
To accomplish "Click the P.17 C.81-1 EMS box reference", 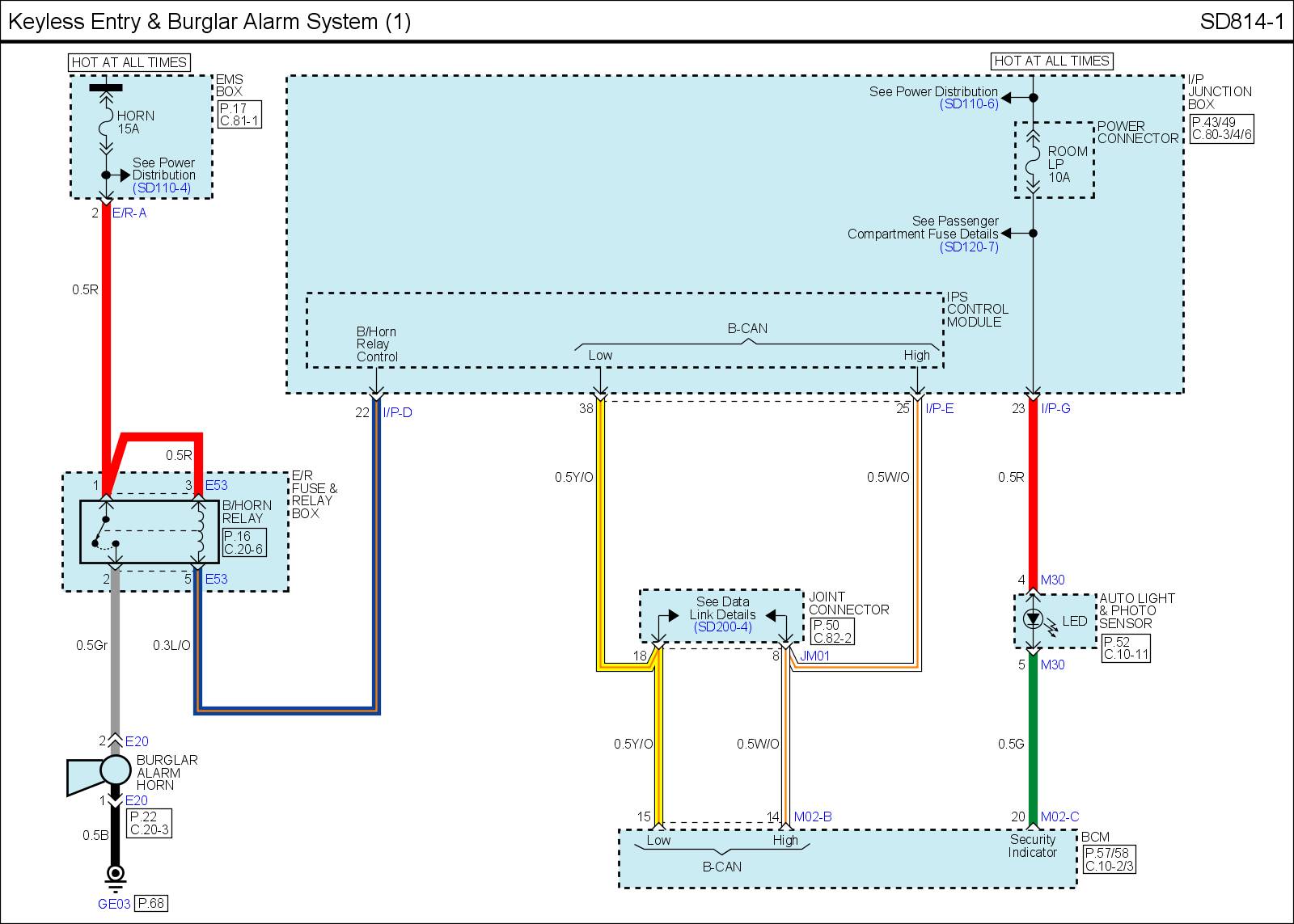I will 239,116.
